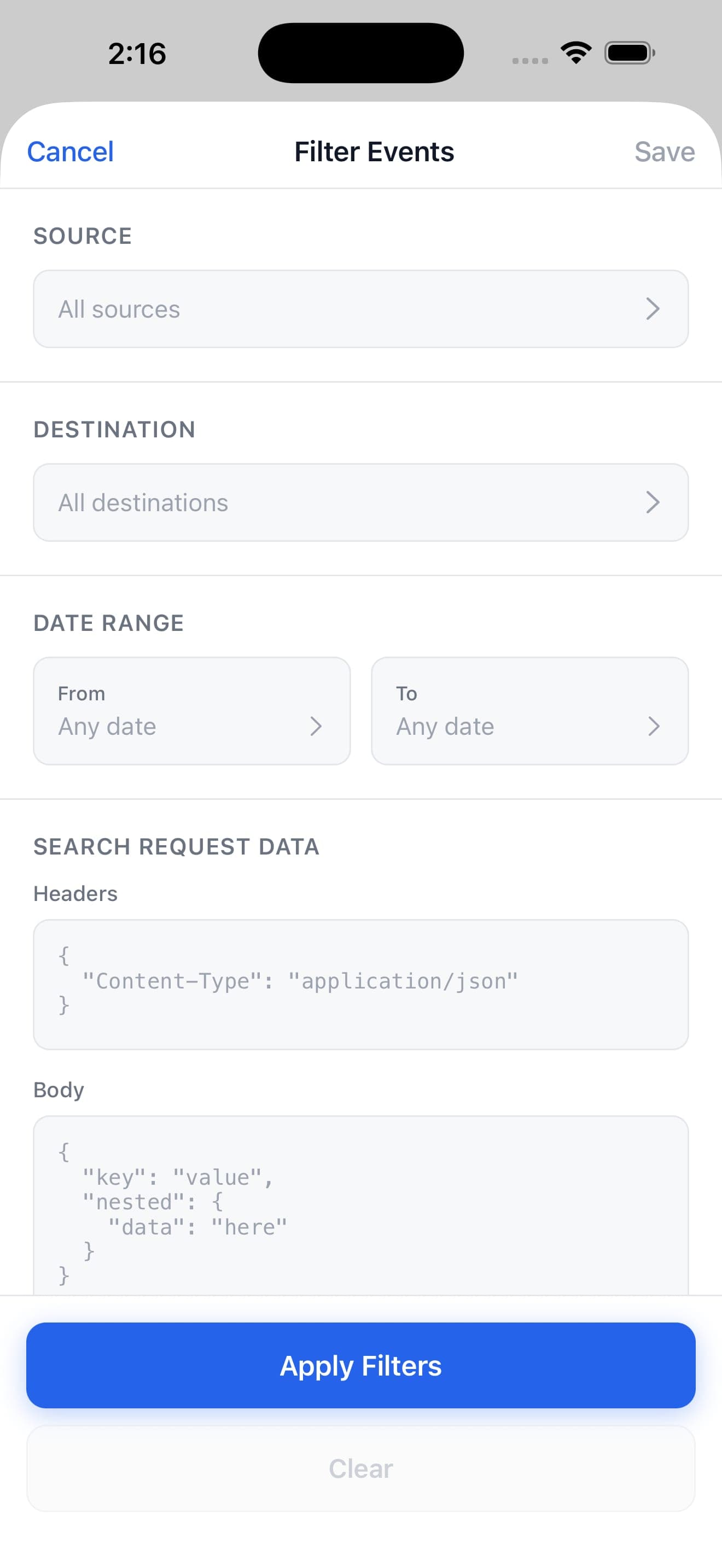Tap the Wi-Fi status icon
Image resolution: width=722 pixels, height=1568 pixels.
tap(576, 53)
